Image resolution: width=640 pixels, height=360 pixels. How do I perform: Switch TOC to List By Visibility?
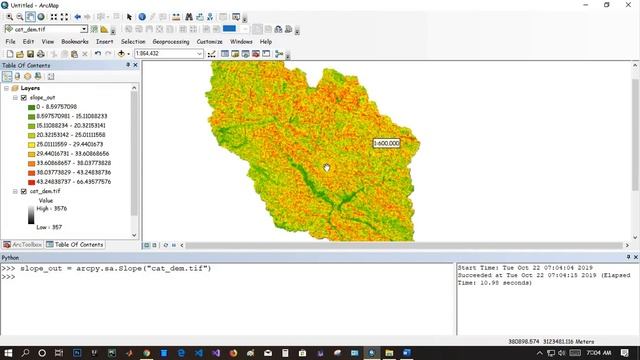pyautogui.click(x=27, y=76)
